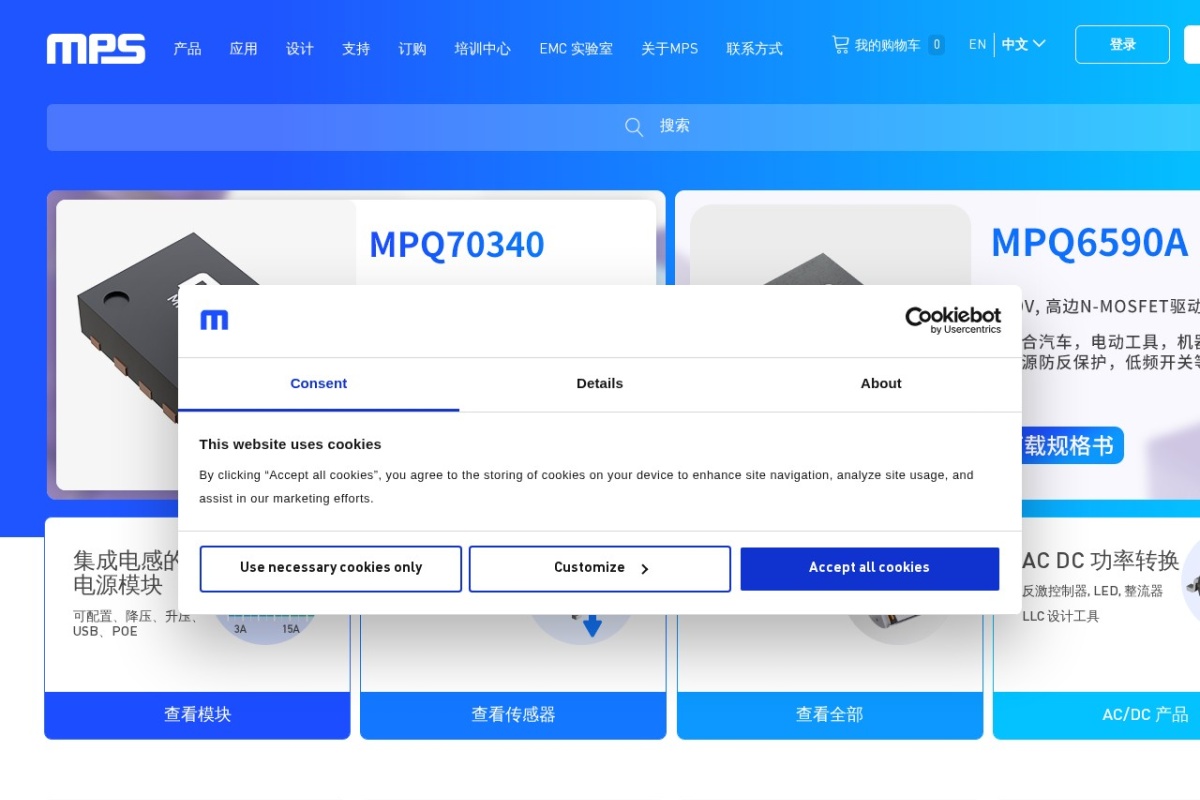Switch to the About tab
Screen dimensions: 1200x800
(881, 384)
